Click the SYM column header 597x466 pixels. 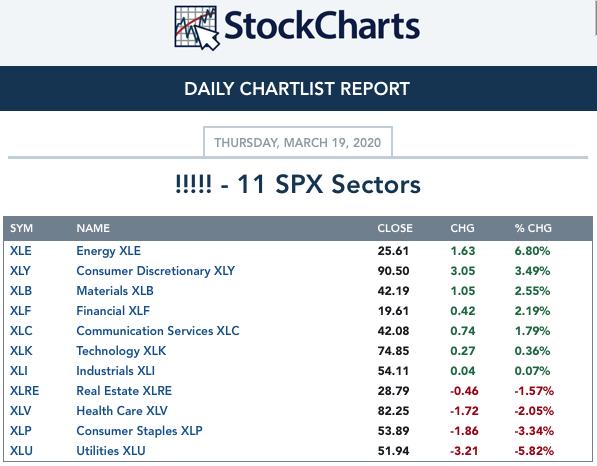pos(21,228)
